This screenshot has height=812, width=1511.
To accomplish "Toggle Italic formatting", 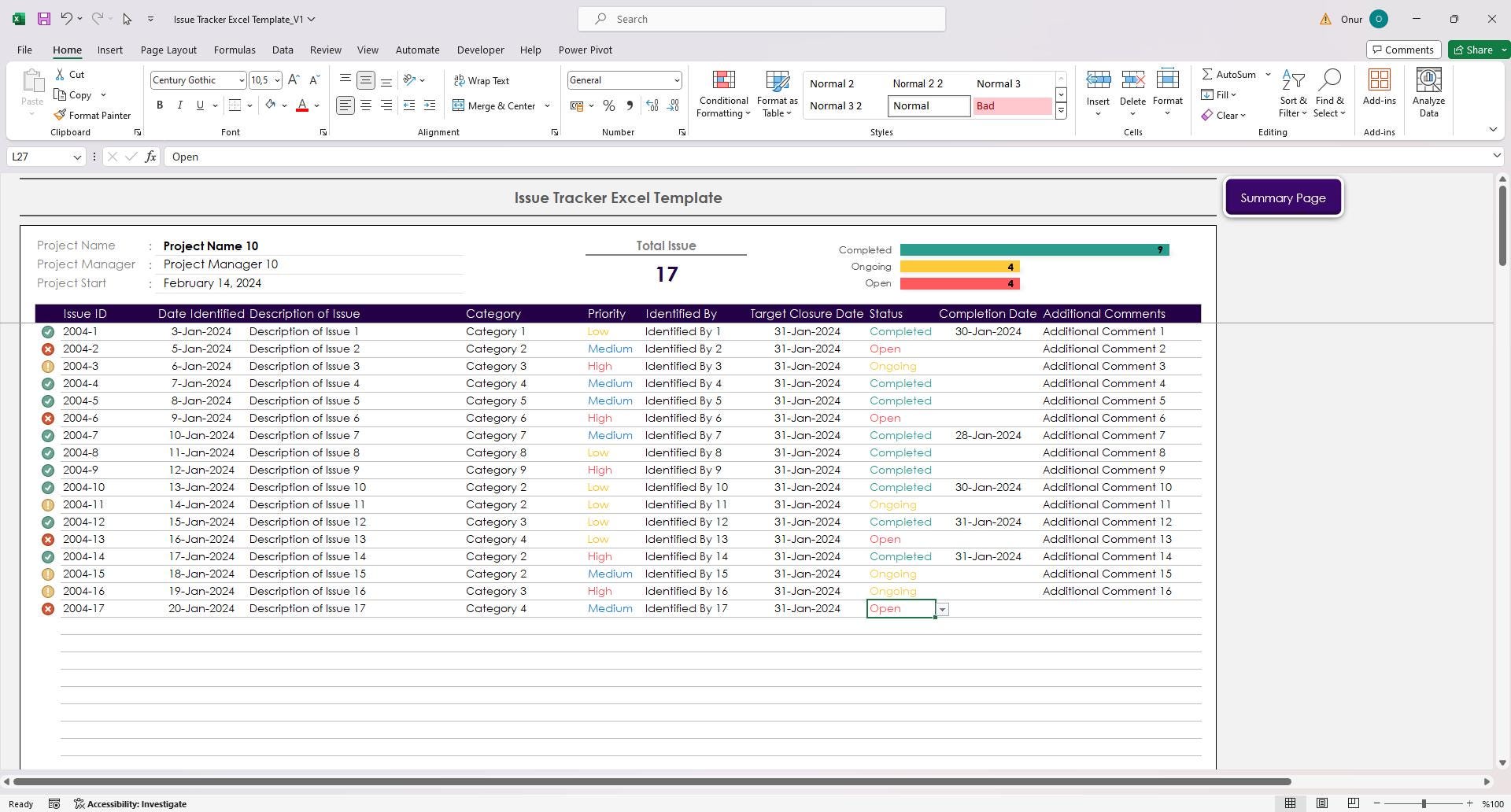I will pyautogui.click(x=179, y=105).
